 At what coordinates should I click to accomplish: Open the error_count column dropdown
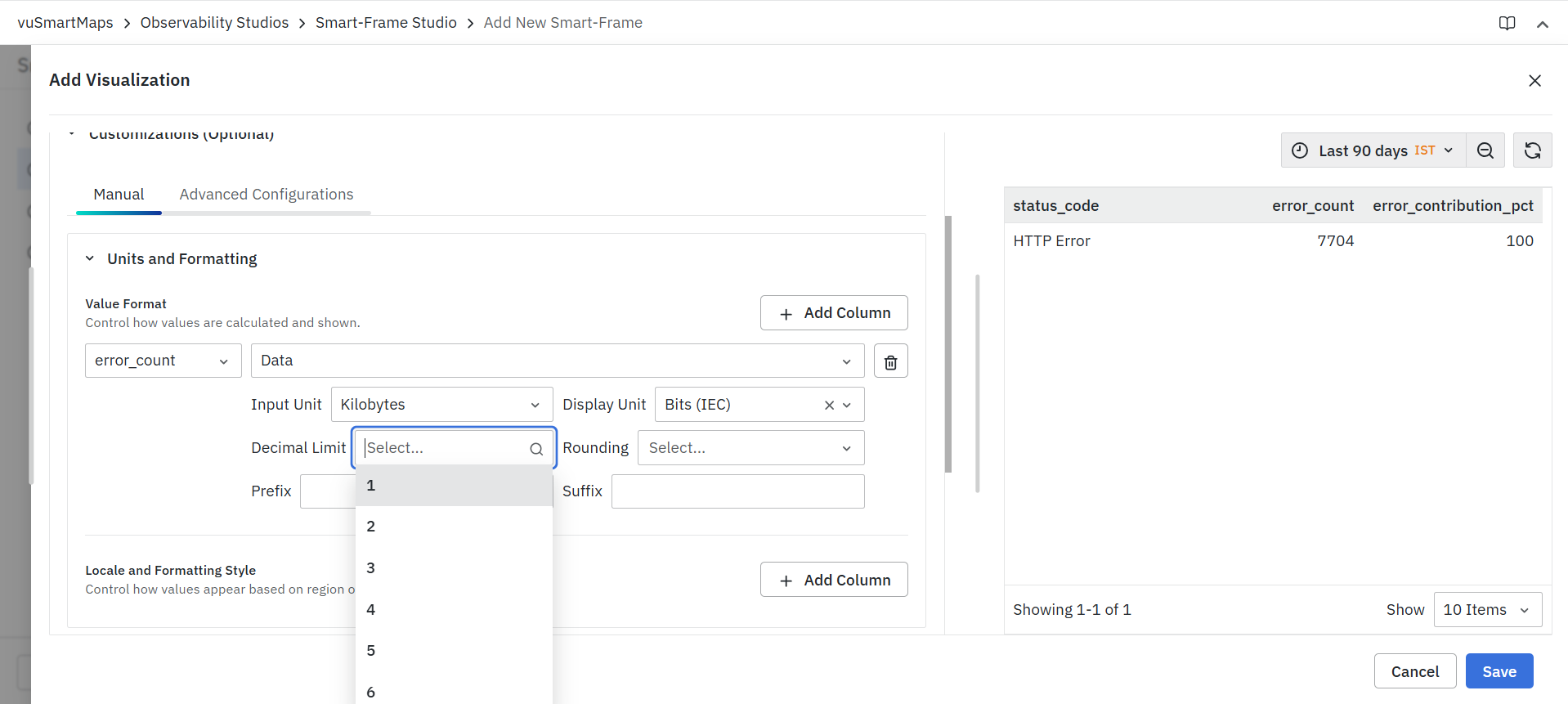(x=164, y=361)
